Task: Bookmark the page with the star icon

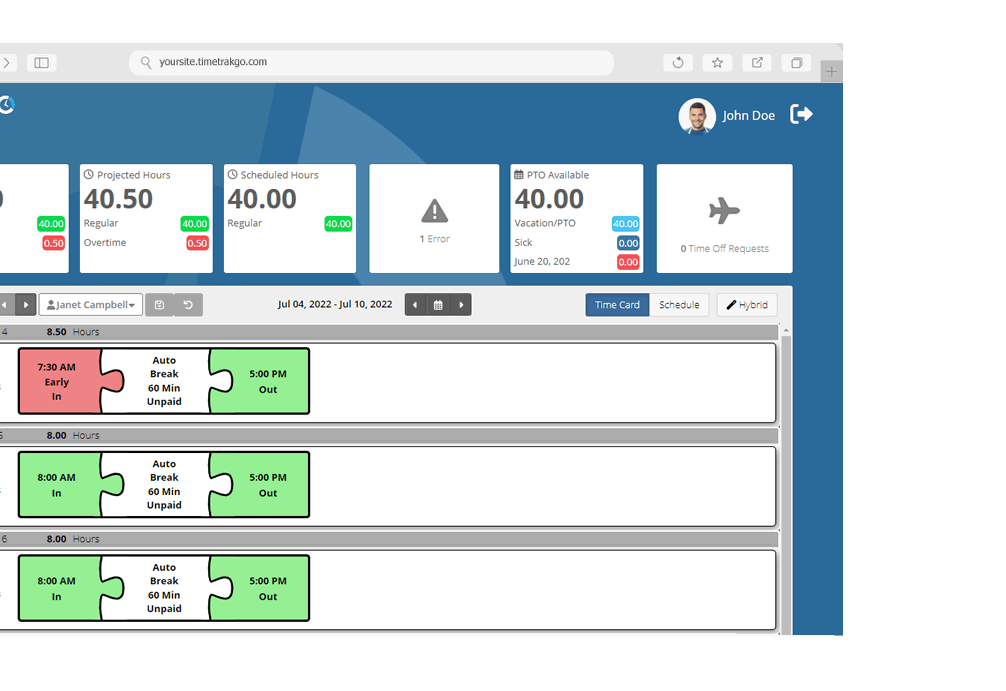Action: pos(717,63)
